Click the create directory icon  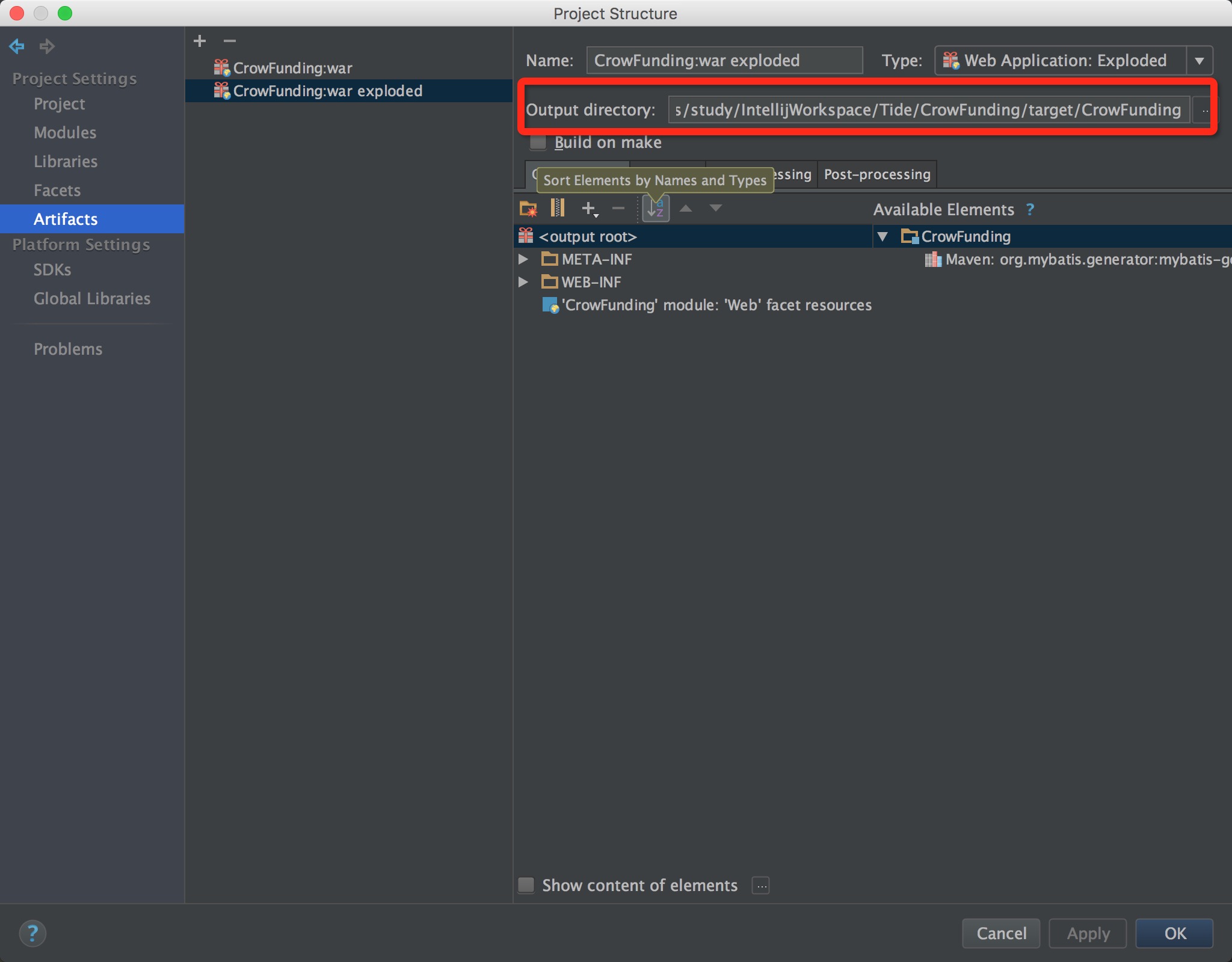[528, 208]
